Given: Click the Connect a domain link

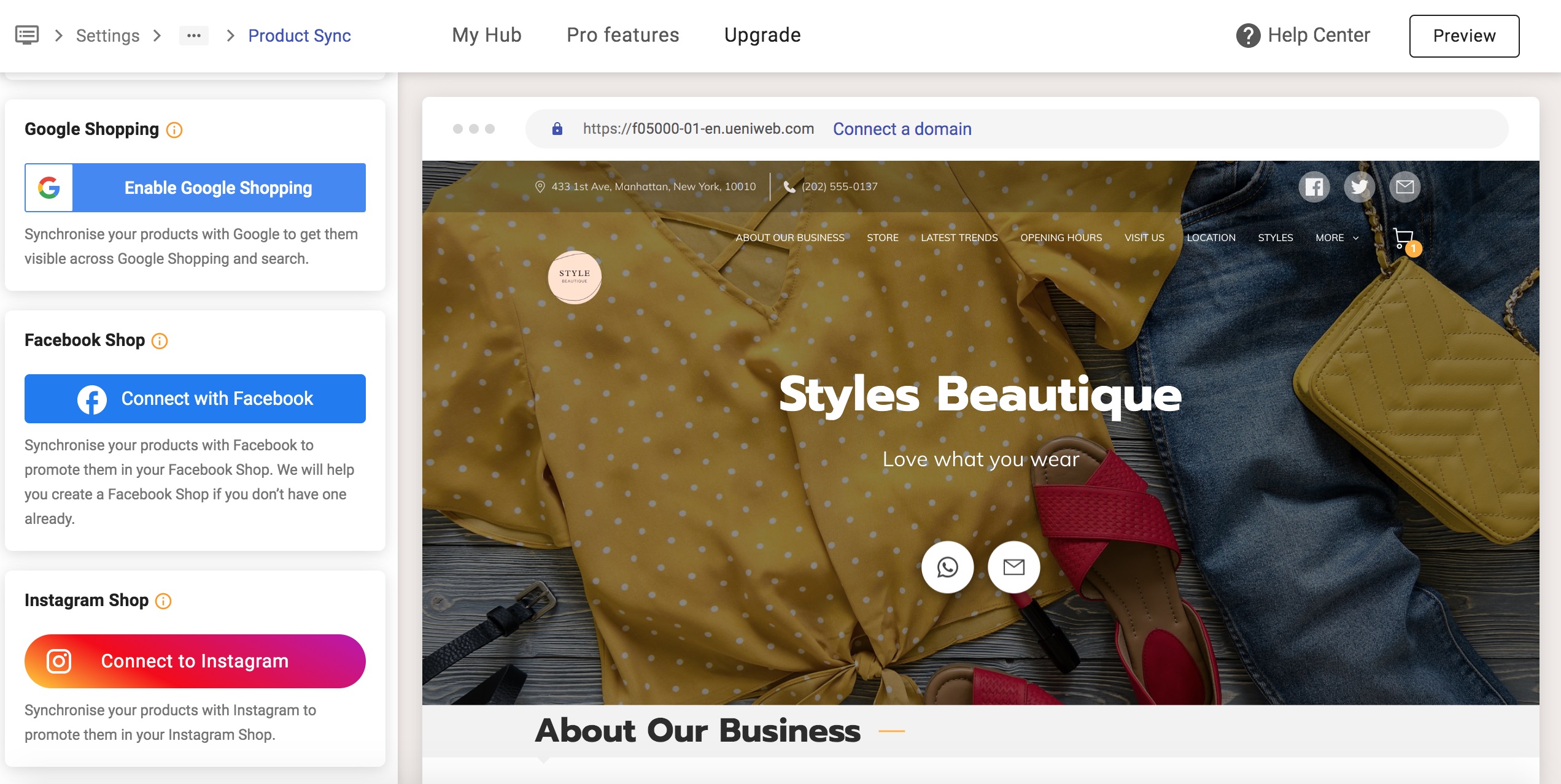Looking at the screenshot, I should [x=902, y=129].
